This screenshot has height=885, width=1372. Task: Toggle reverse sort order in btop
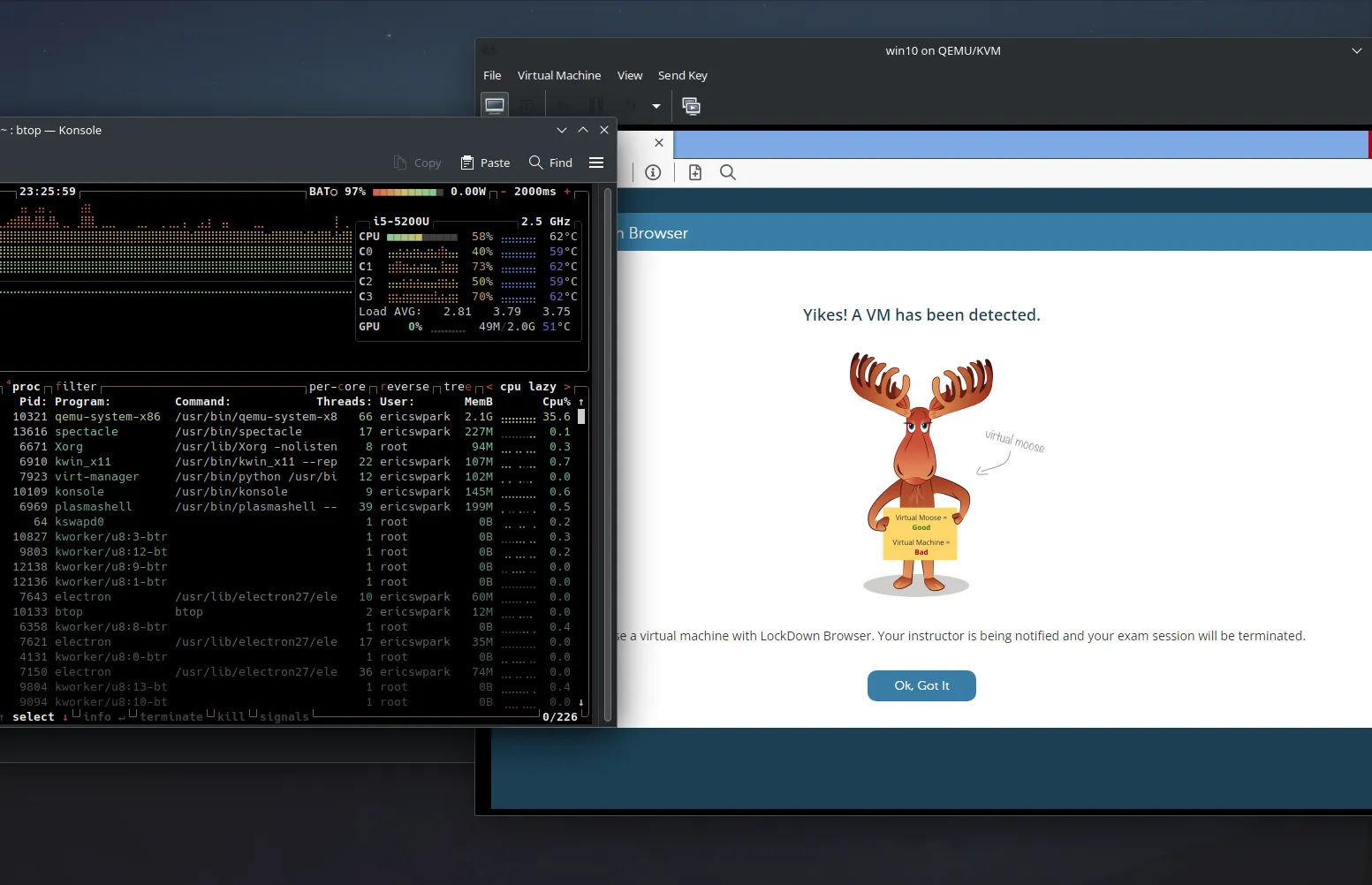(x=404, y=387)
